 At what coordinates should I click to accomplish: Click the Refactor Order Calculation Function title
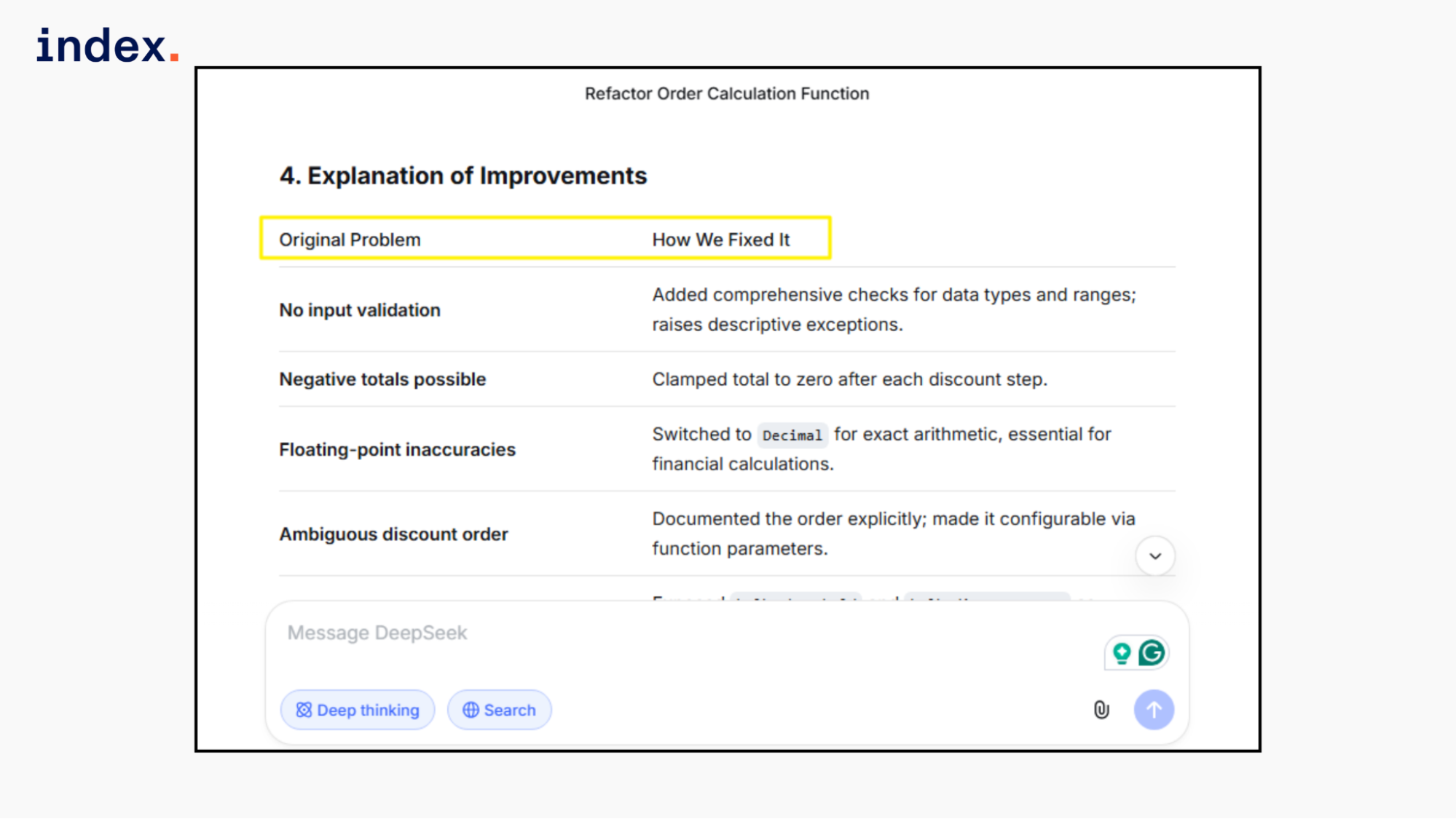click(727, 94)
